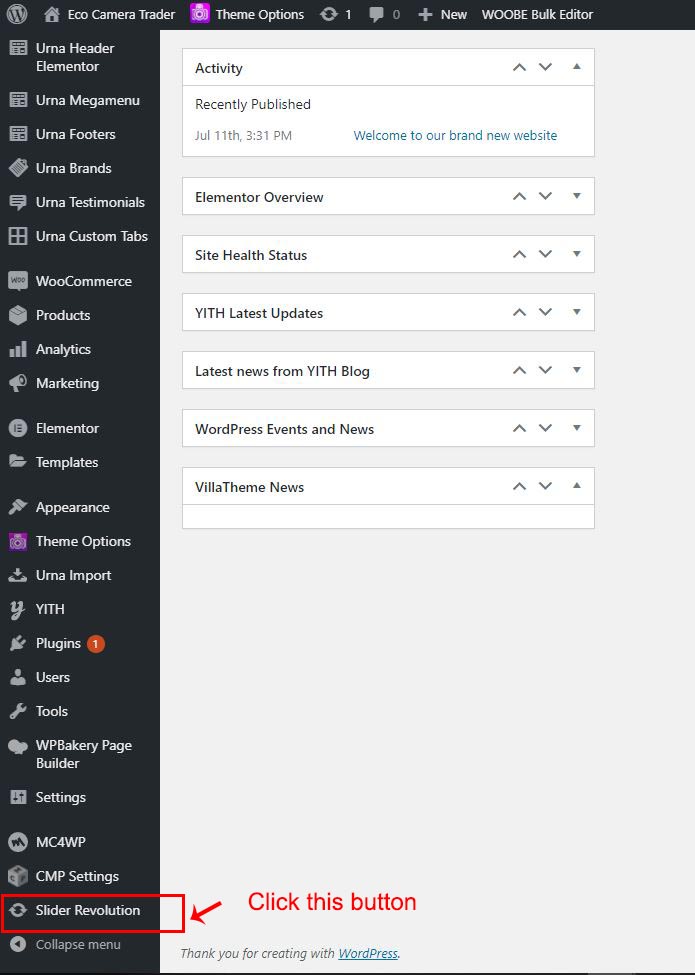Image resolution: width=695 pixels, height=975 pixels.
Task: Click the WordPress logo icon
Action: [x=17, y=14]
